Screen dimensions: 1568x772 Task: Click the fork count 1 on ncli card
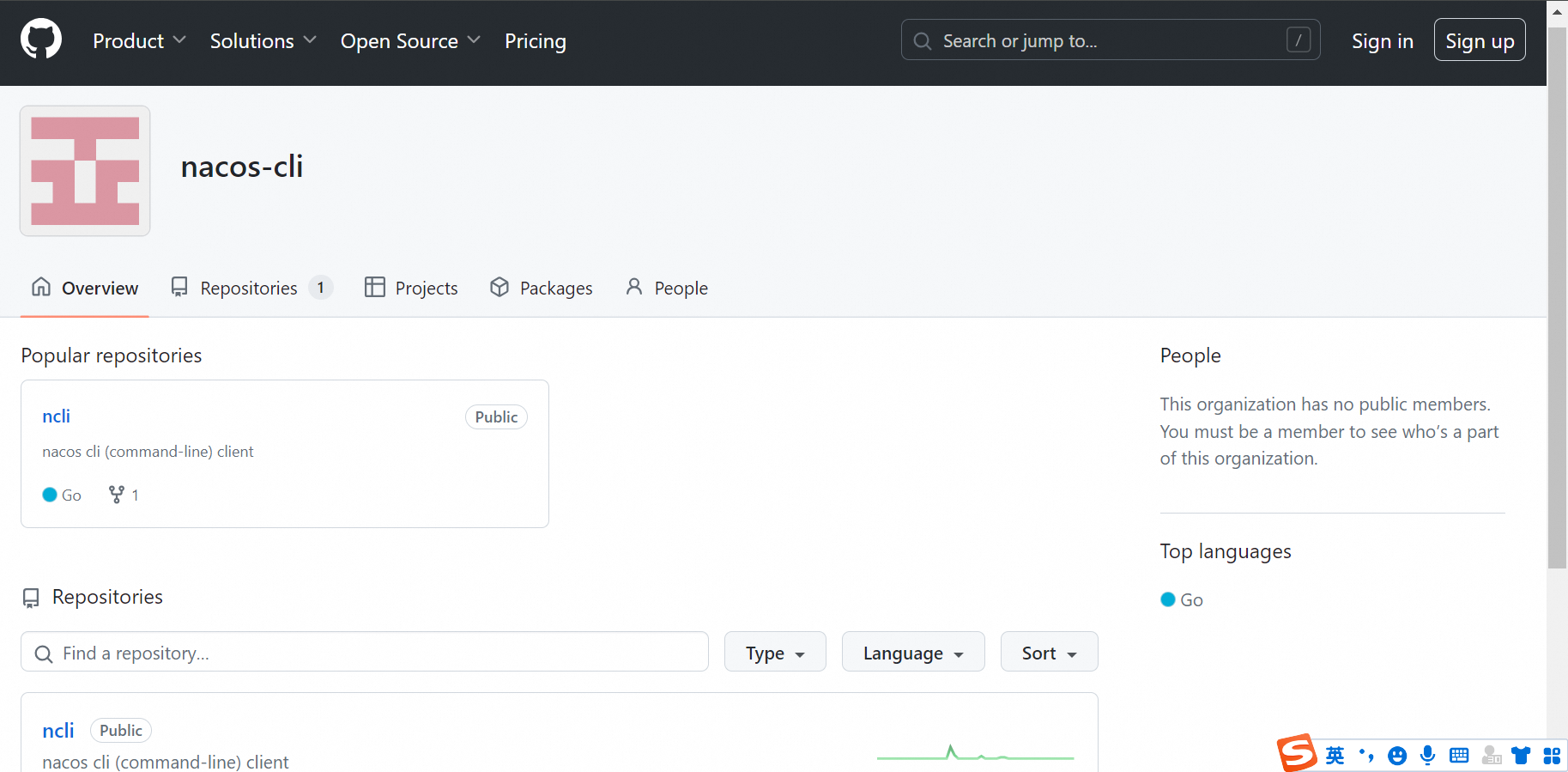pos(135,495)
